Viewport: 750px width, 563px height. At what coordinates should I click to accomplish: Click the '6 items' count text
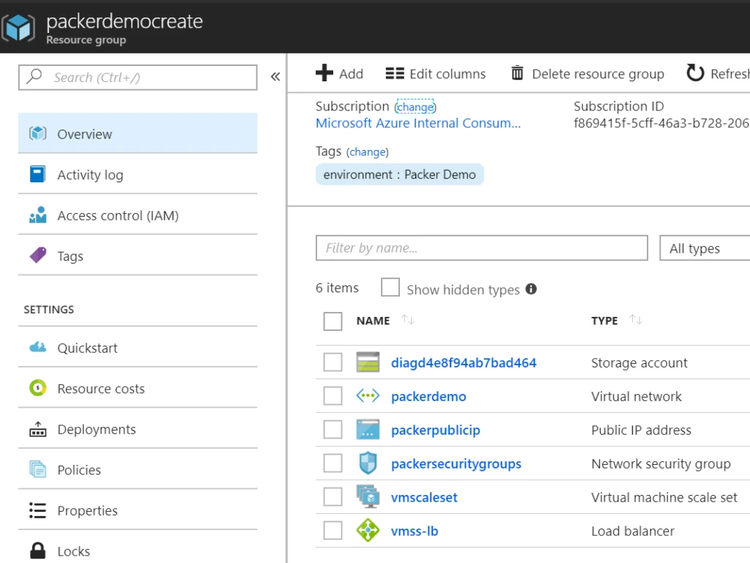pos(337,288)
